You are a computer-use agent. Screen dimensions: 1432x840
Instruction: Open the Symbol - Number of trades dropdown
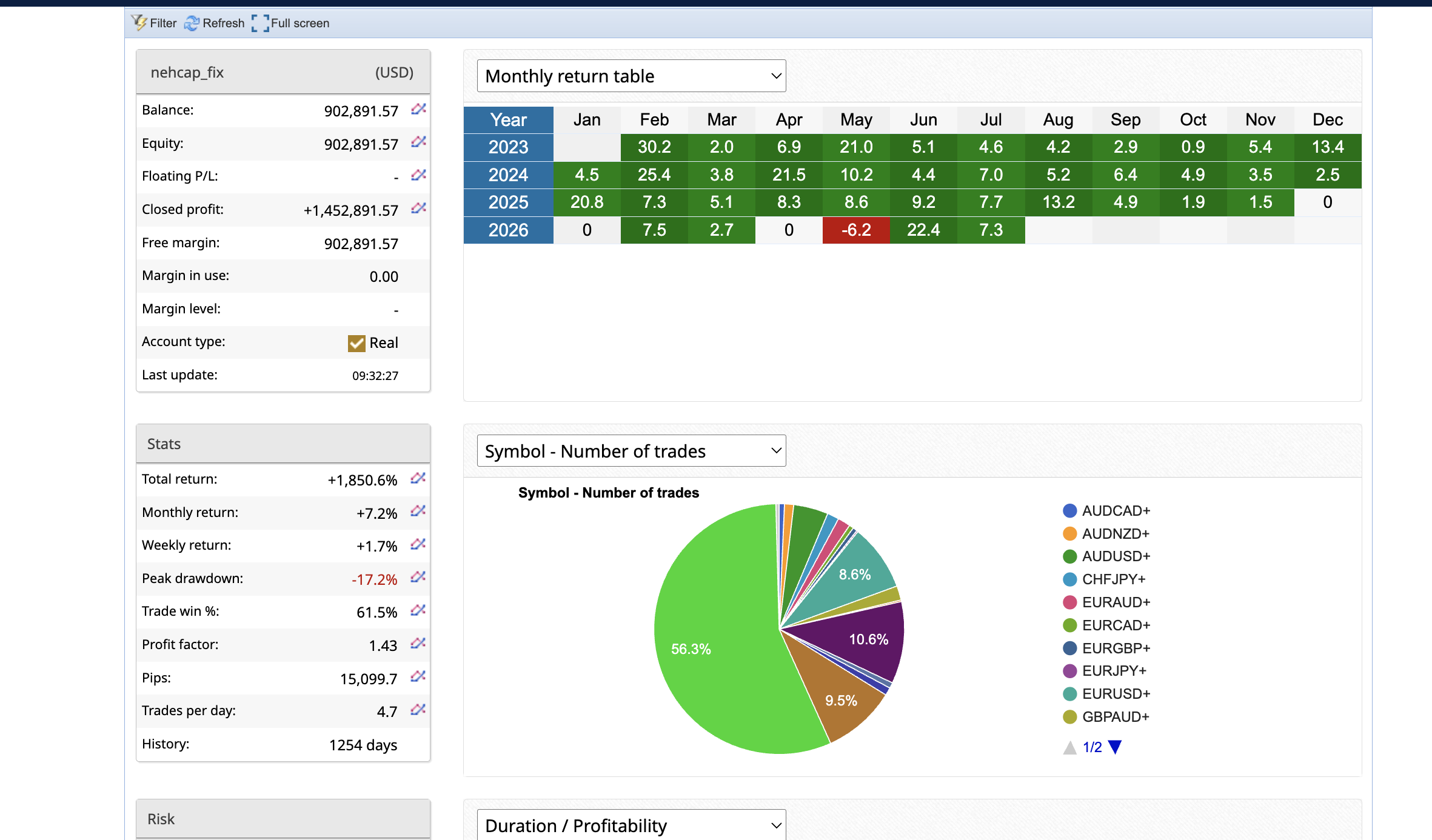(x=631, y=451)
